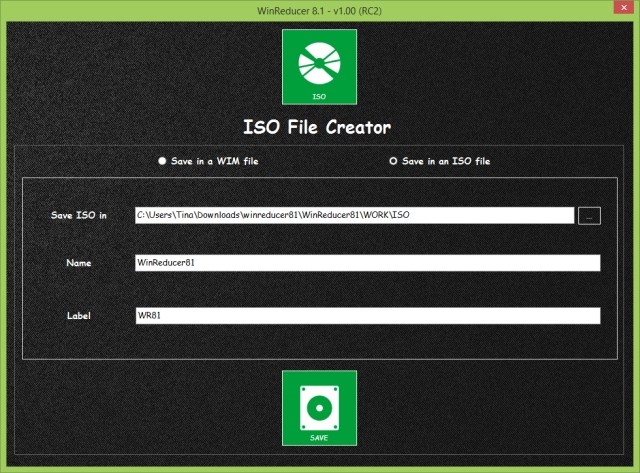Click the 'Label' field label
This screenshot has height=473, width=640.
tap(79, 316)
